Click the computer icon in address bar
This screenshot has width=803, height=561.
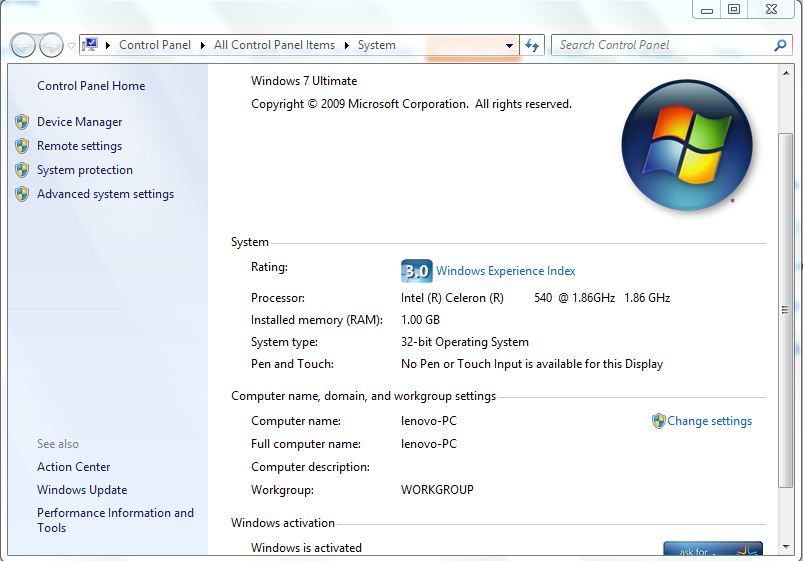(90, 45)
